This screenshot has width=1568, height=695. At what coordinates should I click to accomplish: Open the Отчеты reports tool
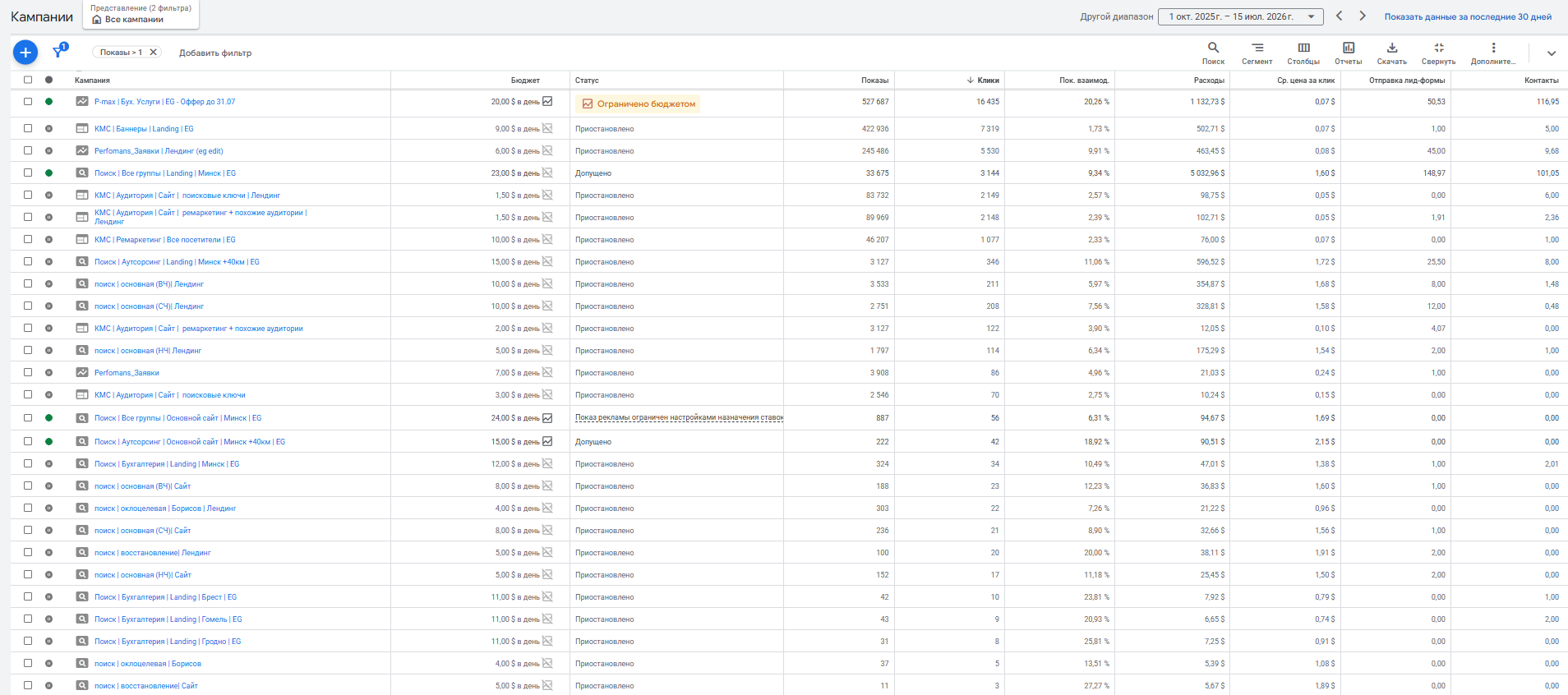(1348, 53)
